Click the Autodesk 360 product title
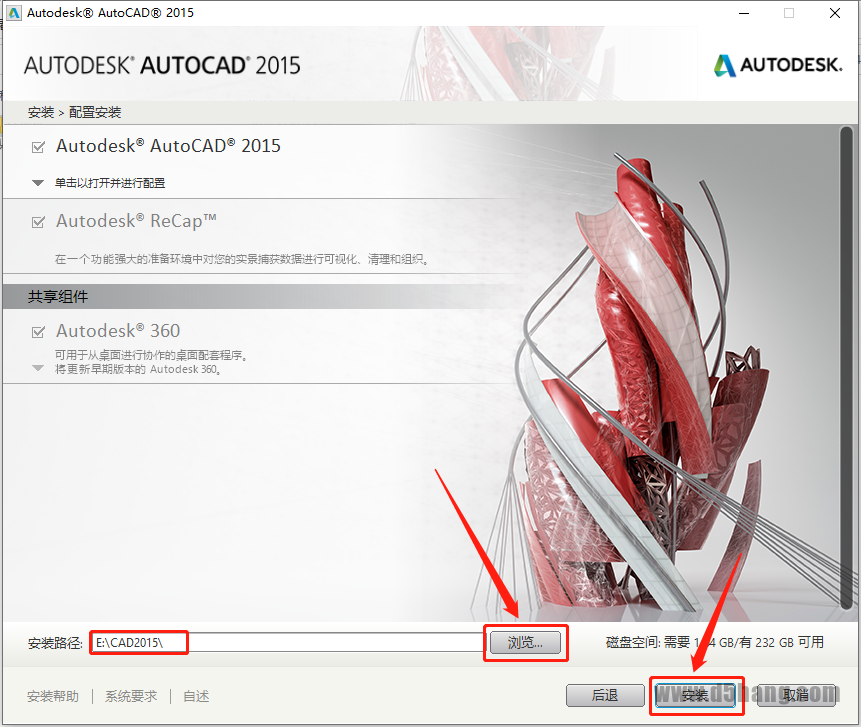The image size is (861, 727). 118,331
